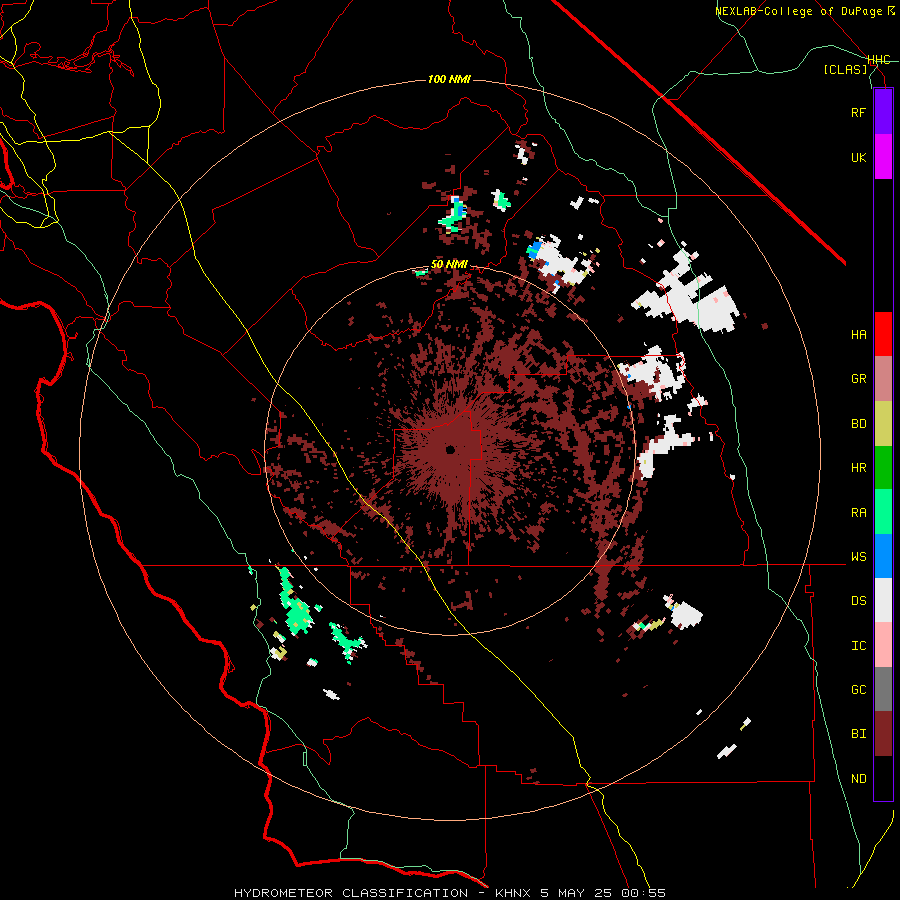Click the ND no-data legend swatch
The height and width of the screenshot is (900, 900).
(x=883, y=778)
